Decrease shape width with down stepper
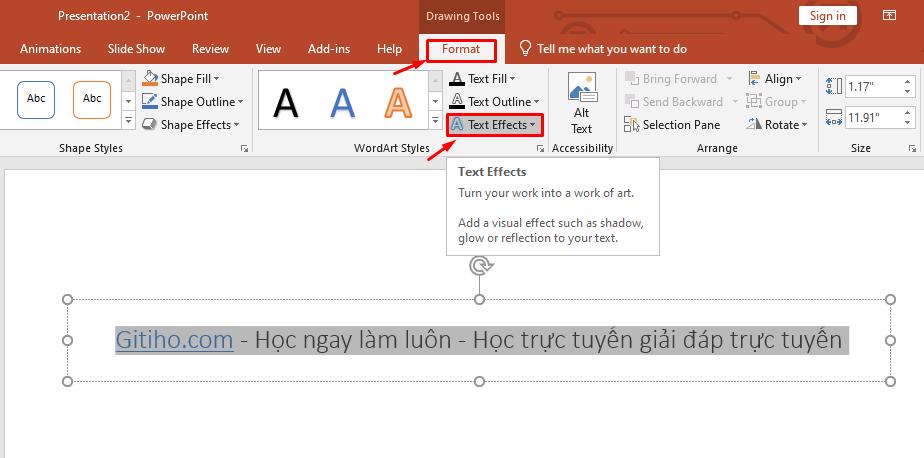This screenshot has height=458, width=924. click(908, 123)
